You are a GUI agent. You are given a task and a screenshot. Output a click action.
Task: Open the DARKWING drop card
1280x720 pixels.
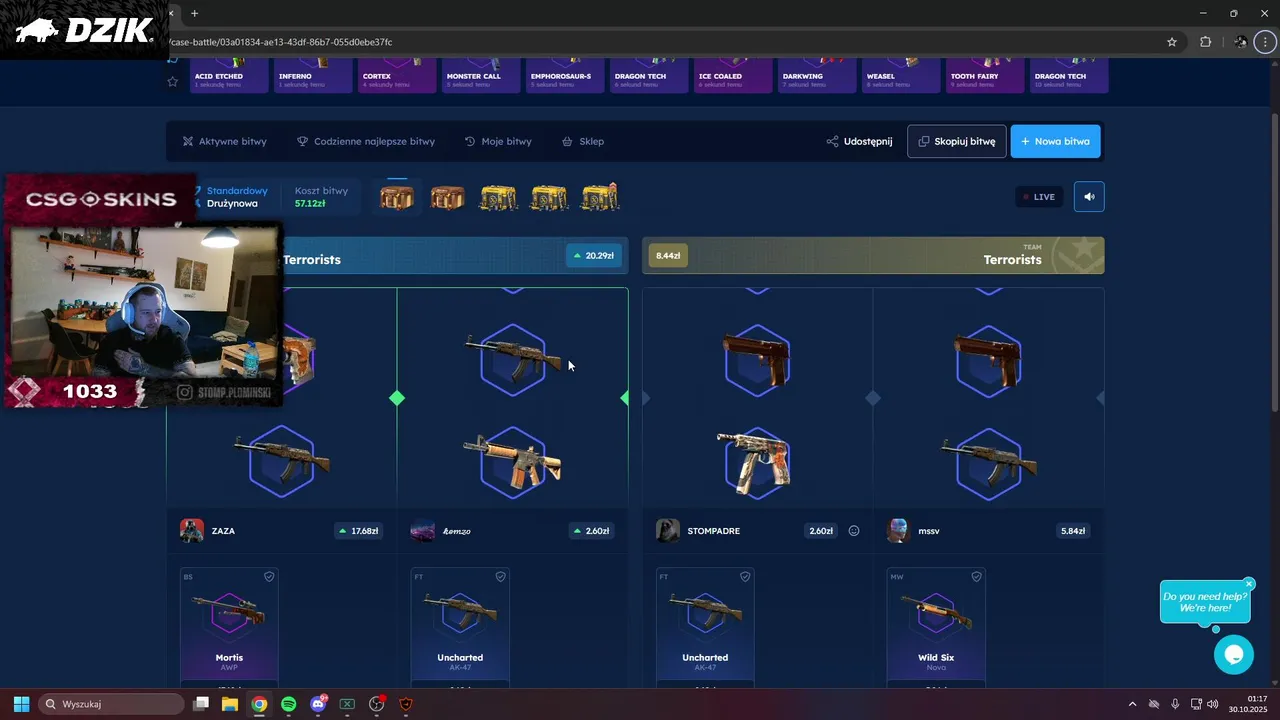pos(818,76)
